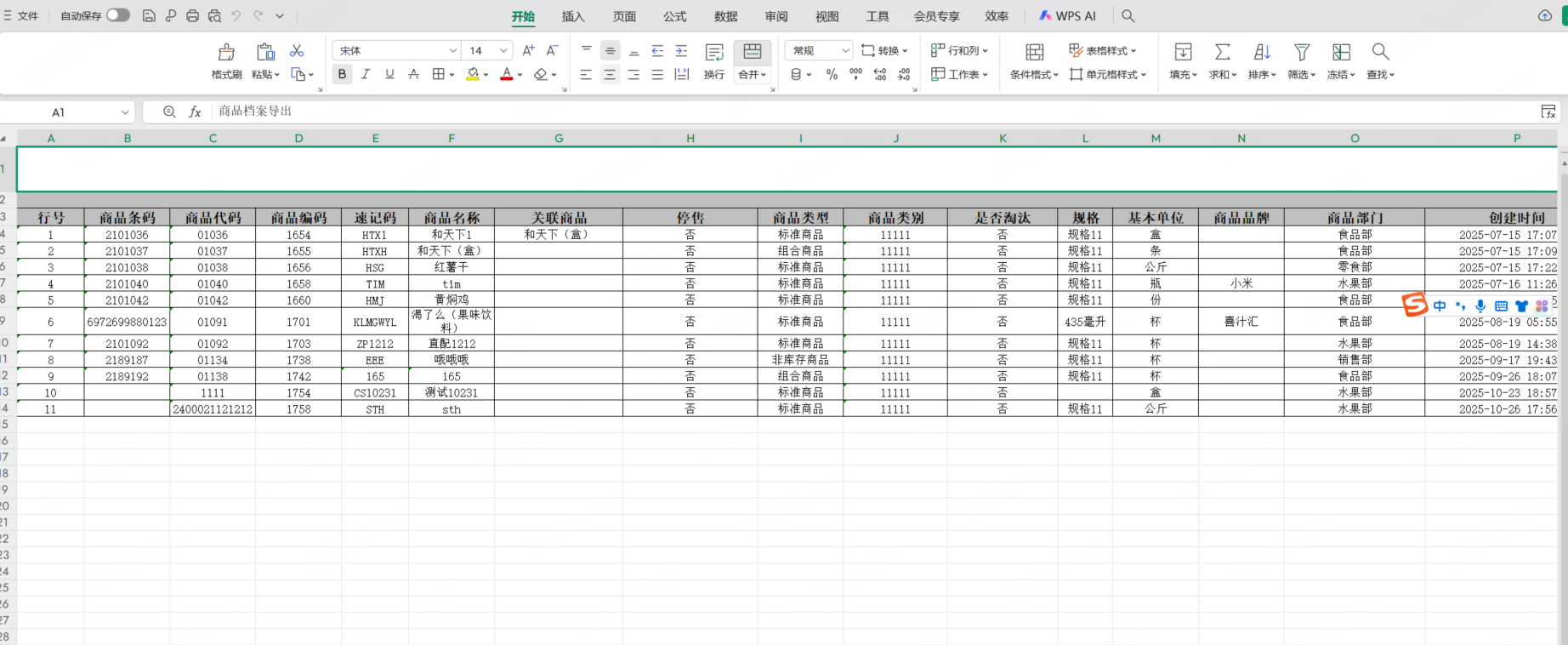Toggle the auto-save (自动保存) switch

[118, 15]
